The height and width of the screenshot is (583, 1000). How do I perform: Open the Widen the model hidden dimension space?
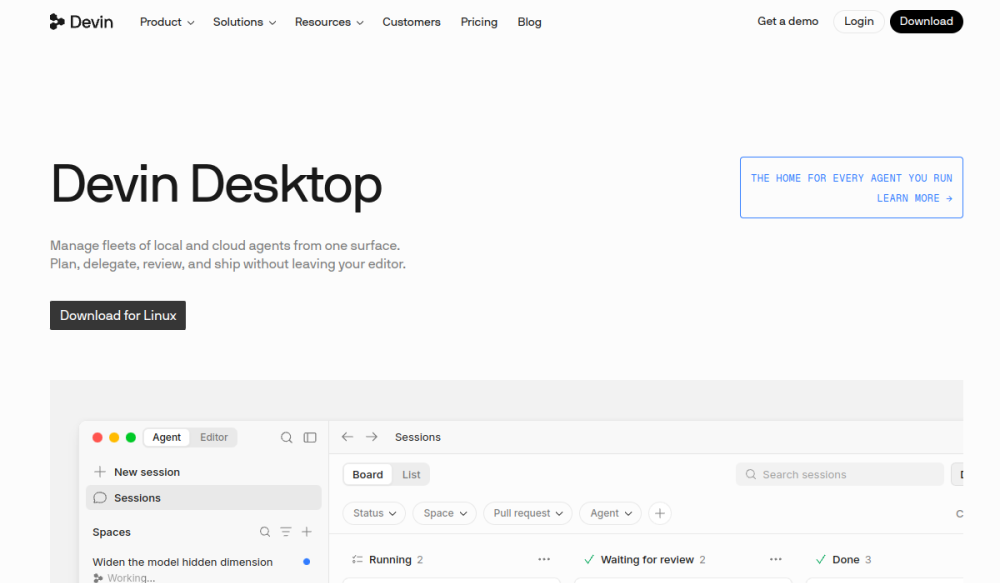pyautogui.click(x=182, y=562)
